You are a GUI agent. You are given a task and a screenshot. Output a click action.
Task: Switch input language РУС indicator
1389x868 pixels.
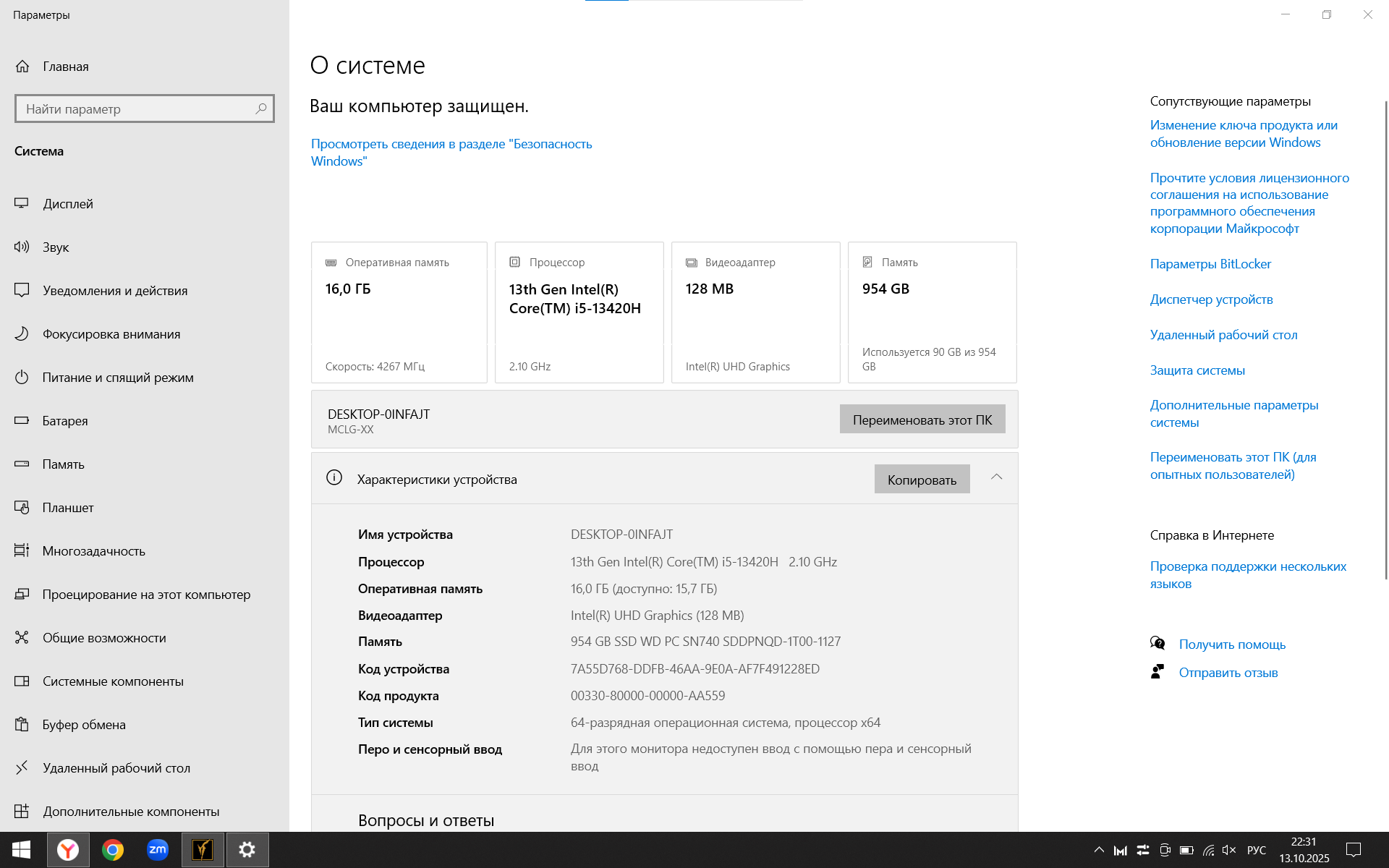pos(1257,850)
